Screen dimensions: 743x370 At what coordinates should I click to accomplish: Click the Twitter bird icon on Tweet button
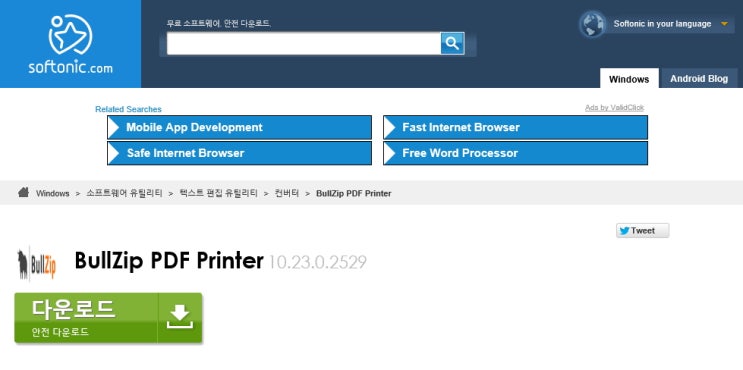(624, 231)
